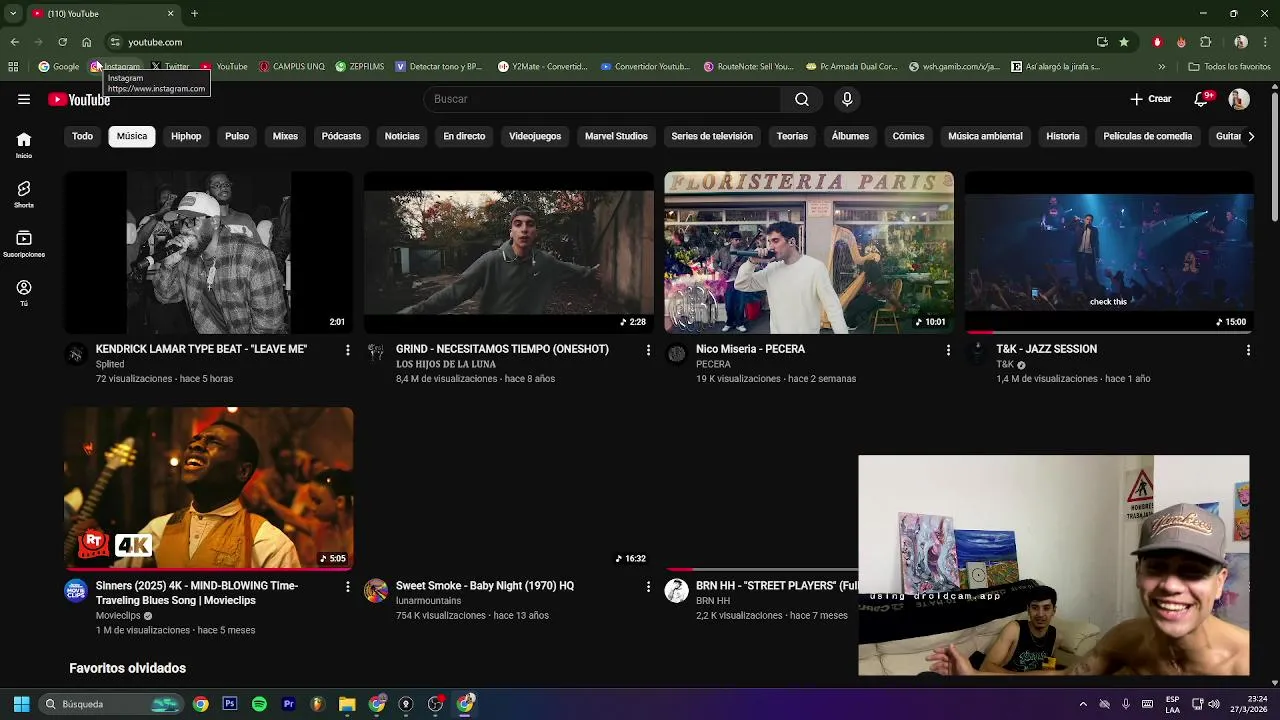Open the lunarmountains channel avatar

[x=376, y=591]
